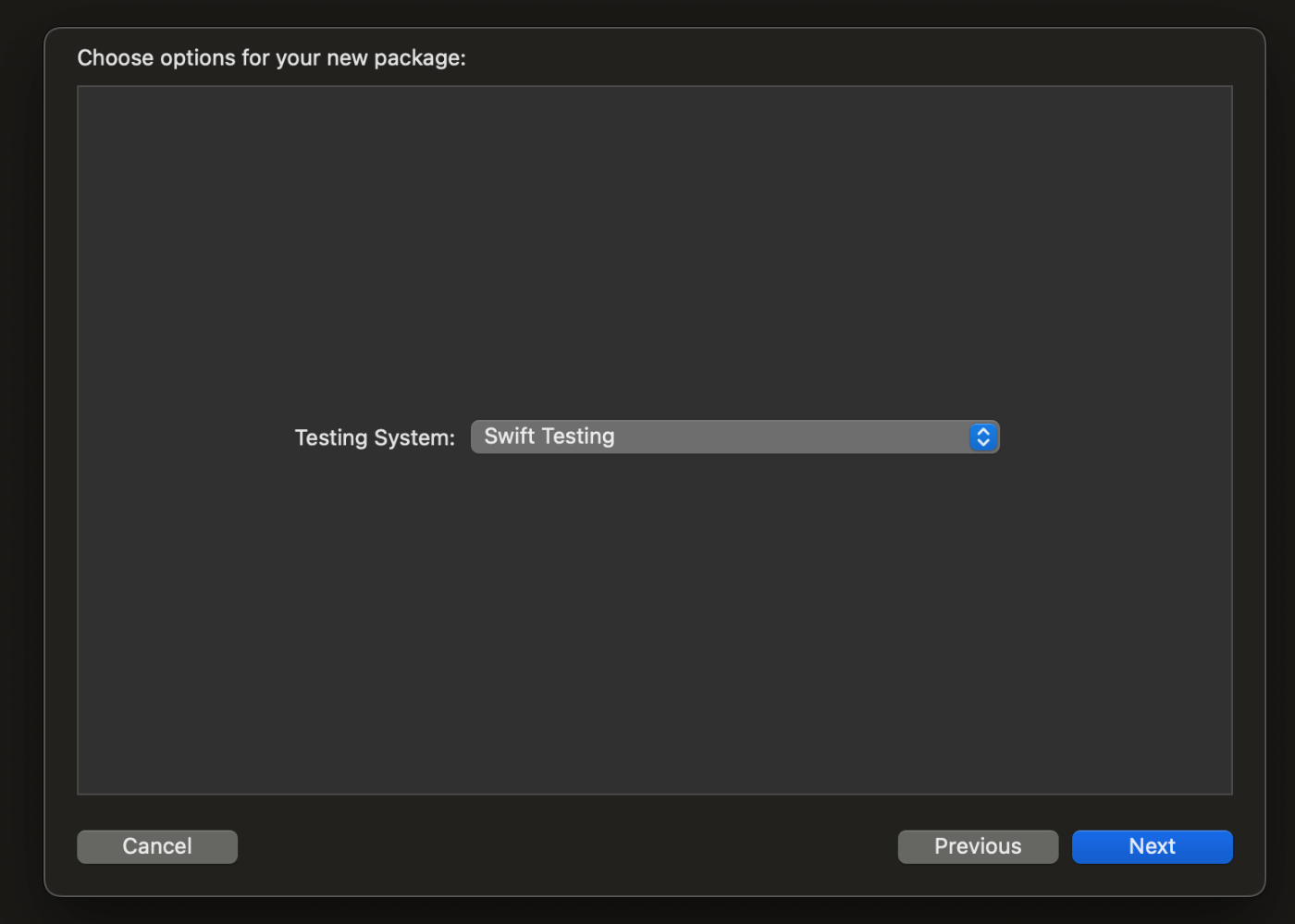Select the 'Testing System:' label
1295x924 pixels.
[375, 437]
